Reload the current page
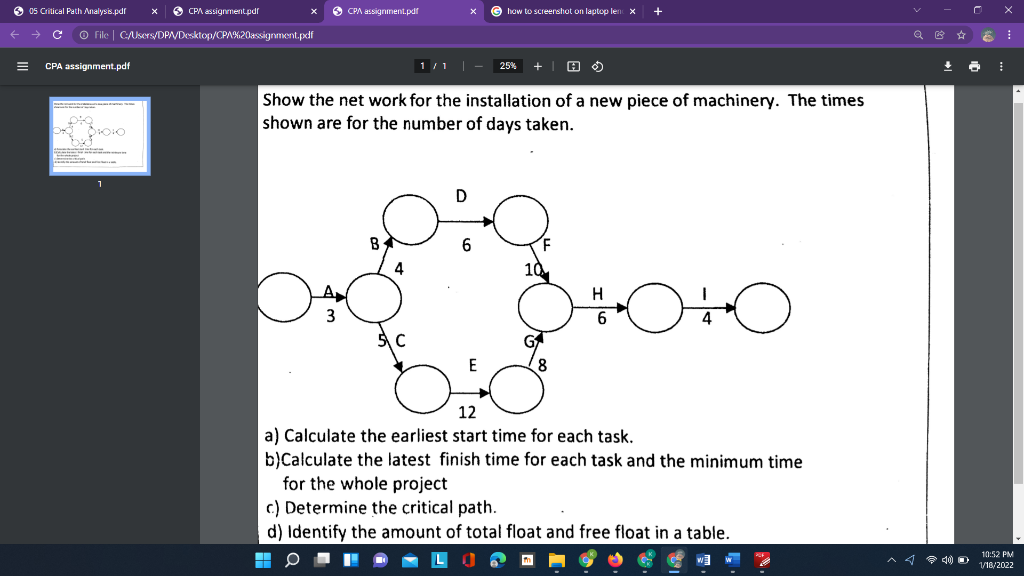Image resolution: width=1024 pixels, height=576 pixels. pyautogui.click(x=58, y=33)
